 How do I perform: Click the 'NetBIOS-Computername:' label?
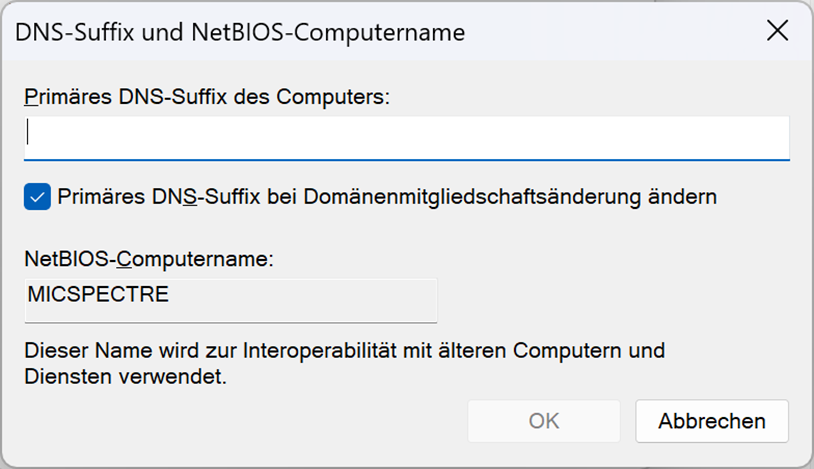tap(149, 259)
